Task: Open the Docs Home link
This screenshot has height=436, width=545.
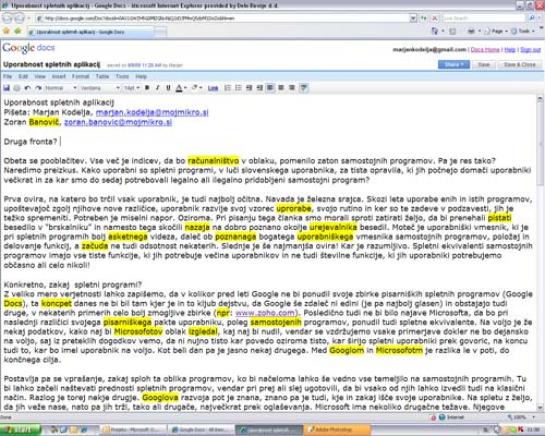Action: coord(485,50)
